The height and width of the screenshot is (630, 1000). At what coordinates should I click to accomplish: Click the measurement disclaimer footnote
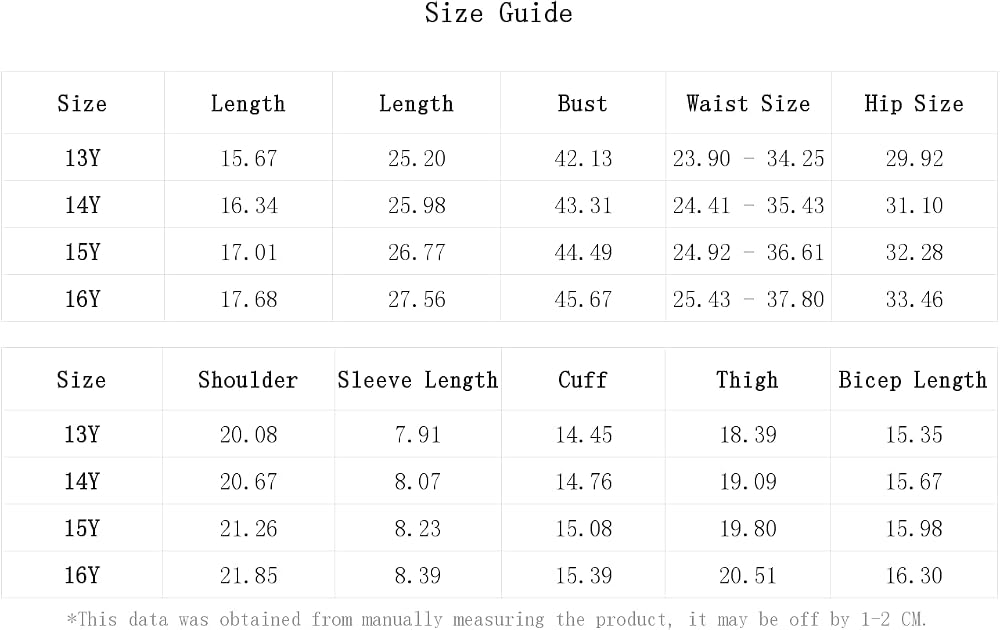tap(496, 619)
